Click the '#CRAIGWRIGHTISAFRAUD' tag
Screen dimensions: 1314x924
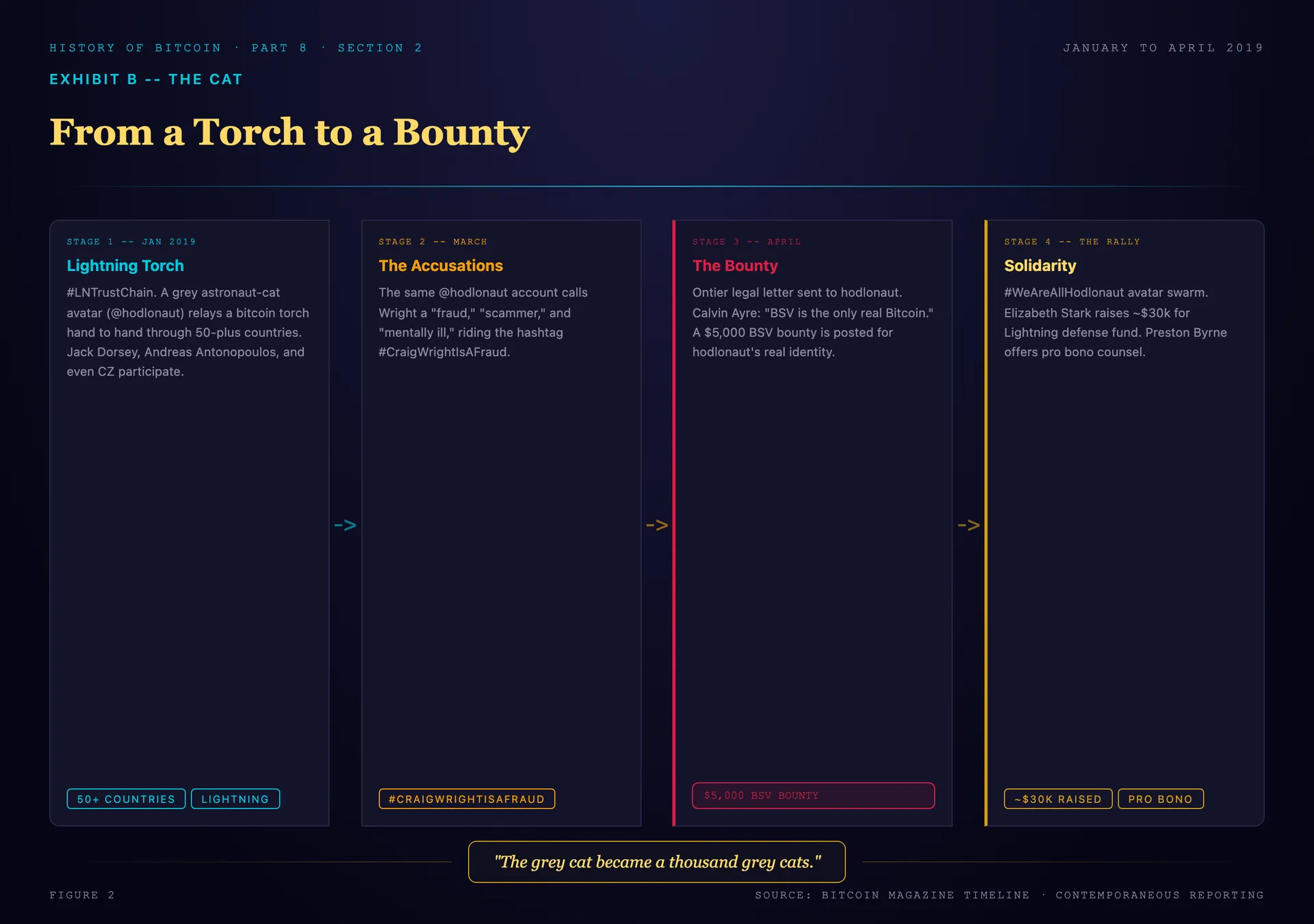pos(467,799)
